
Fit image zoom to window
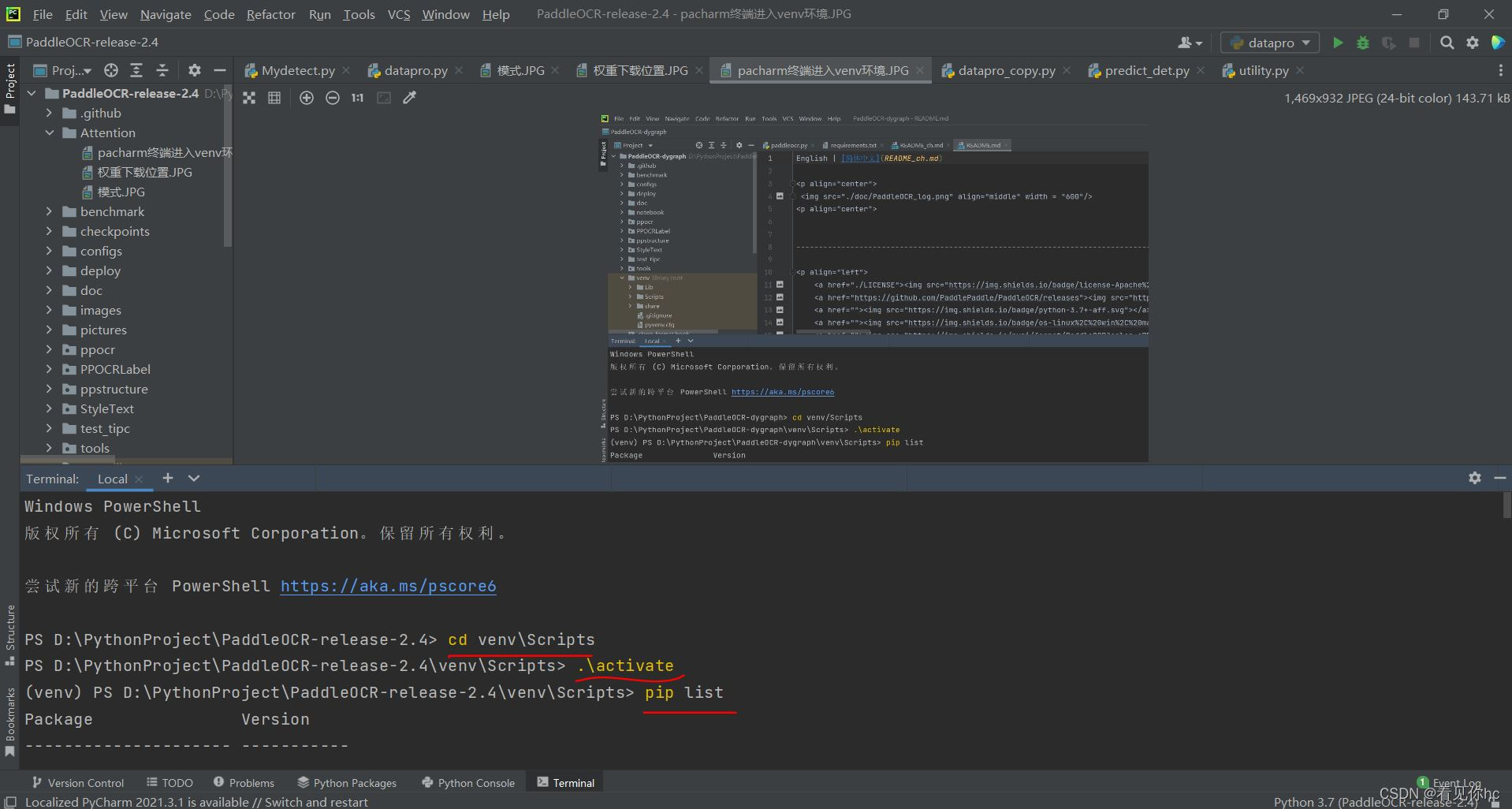click(x=384, y=98)
